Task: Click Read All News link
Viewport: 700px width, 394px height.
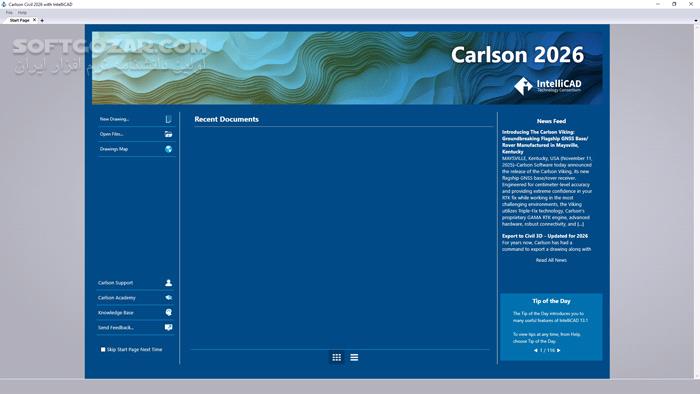Action: click(x=551, y=260)
